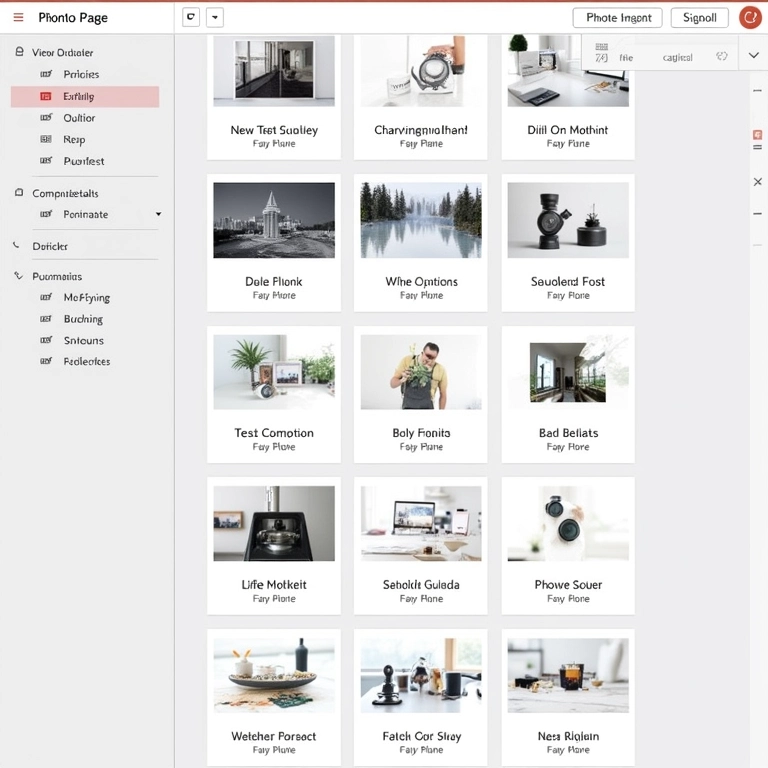The height and width of the screenshot is (768, 768).
Task: Open the Liffe Motkeit photo thumbnail
Action: 274,524
